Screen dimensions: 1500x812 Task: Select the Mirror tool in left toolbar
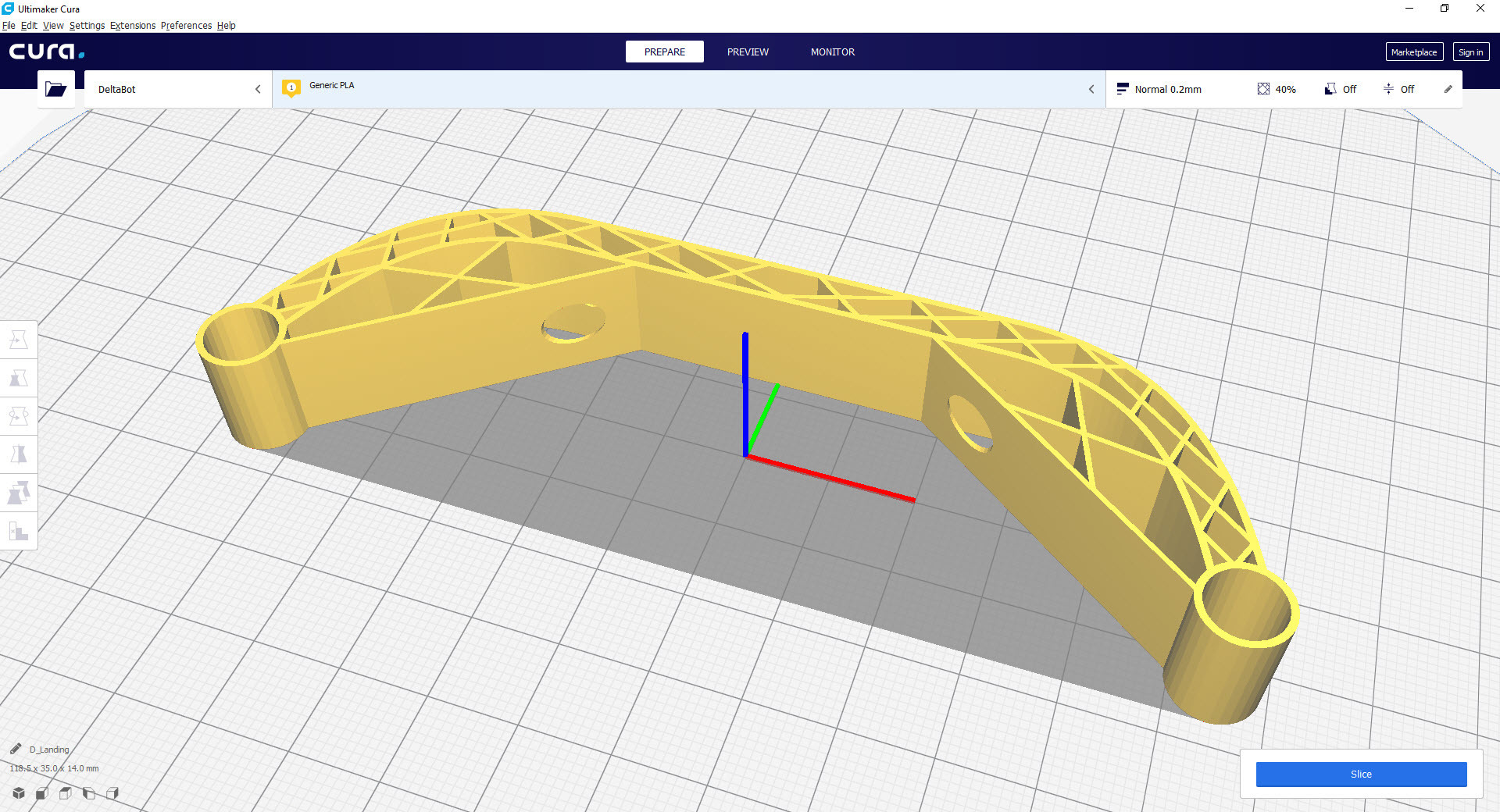(19, 454)
